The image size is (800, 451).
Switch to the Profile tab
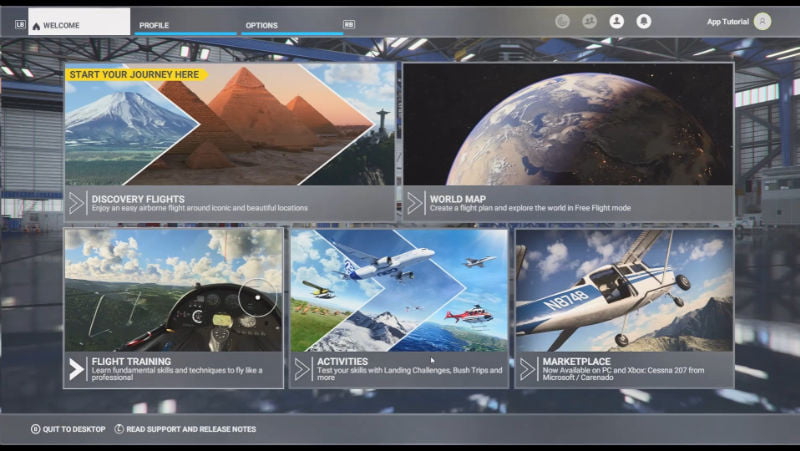pyautogui.click(x=185, y=24)
